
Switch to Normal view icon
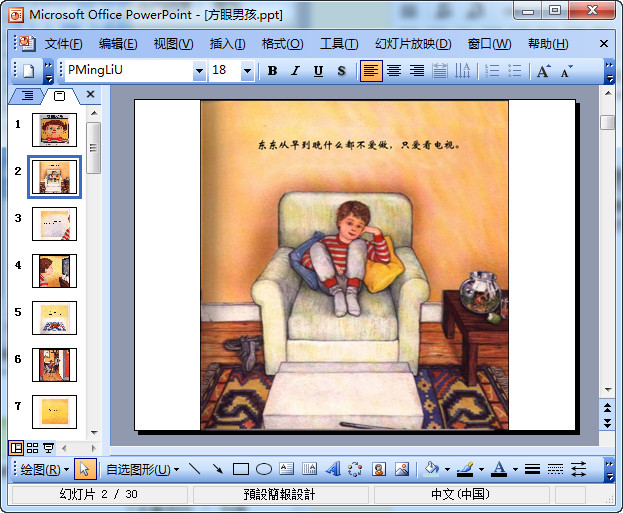(16, 448)
